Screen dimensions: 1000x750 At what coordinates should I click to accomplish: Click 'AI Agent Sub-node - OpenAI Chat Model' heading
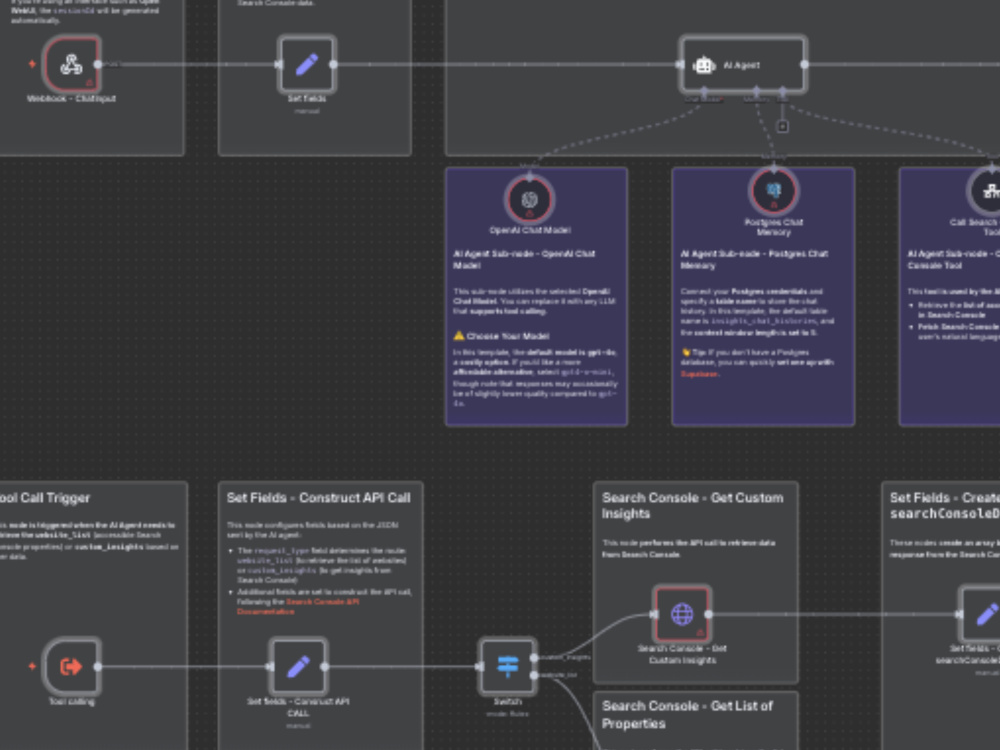click(x=524, y=259)
